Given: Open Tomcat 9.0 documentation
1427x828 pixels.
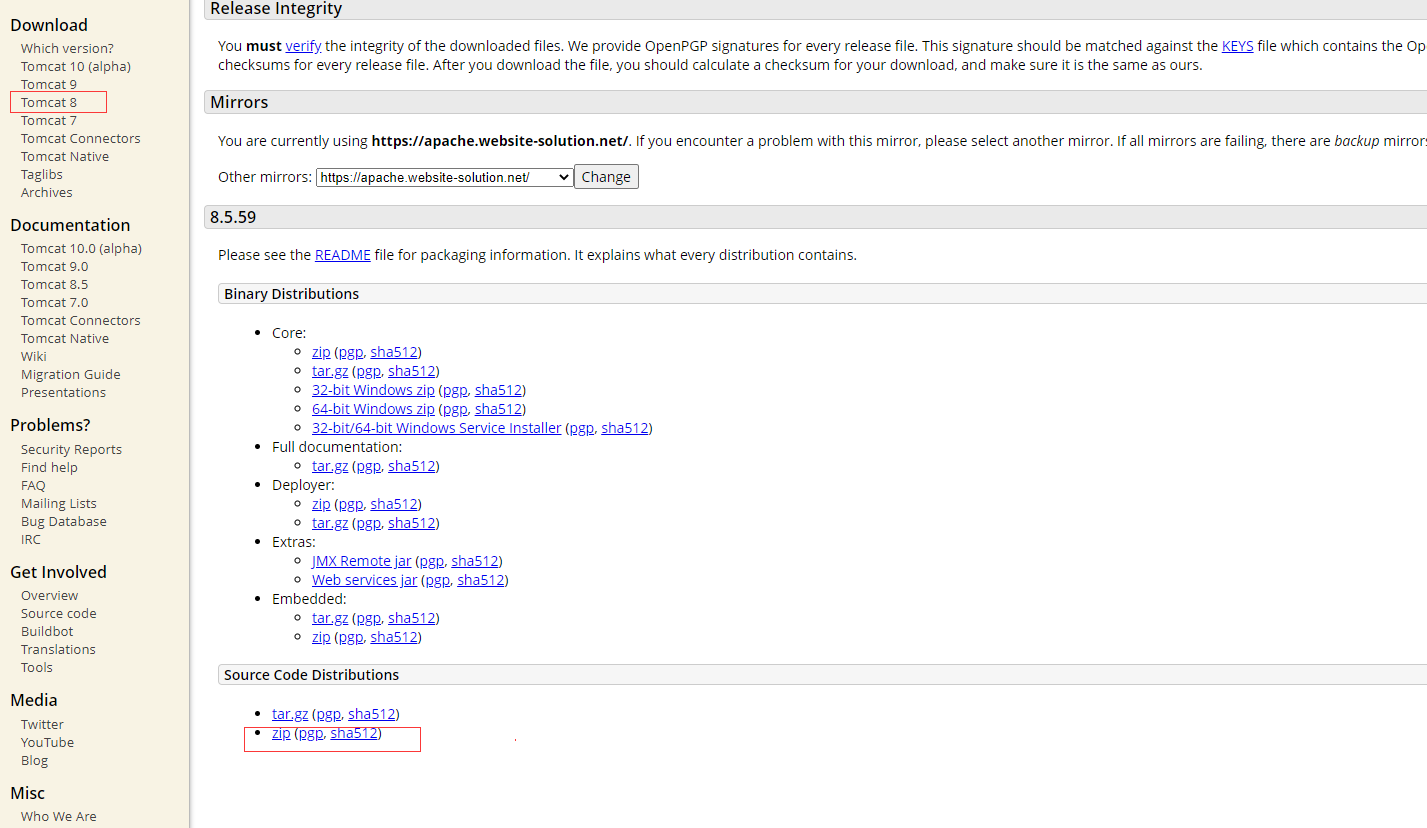Looking at the screenshot, I should 54,266.
